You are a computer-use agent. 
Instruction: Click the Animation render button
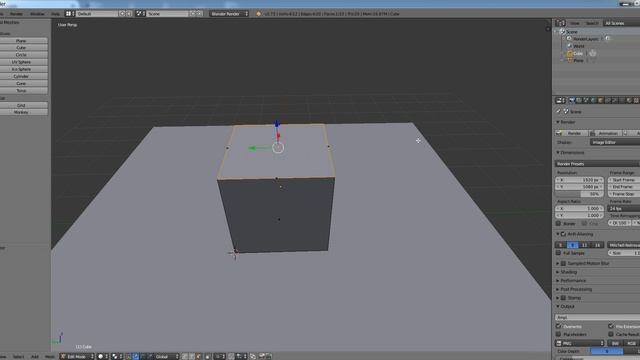[x=605, y=133]
